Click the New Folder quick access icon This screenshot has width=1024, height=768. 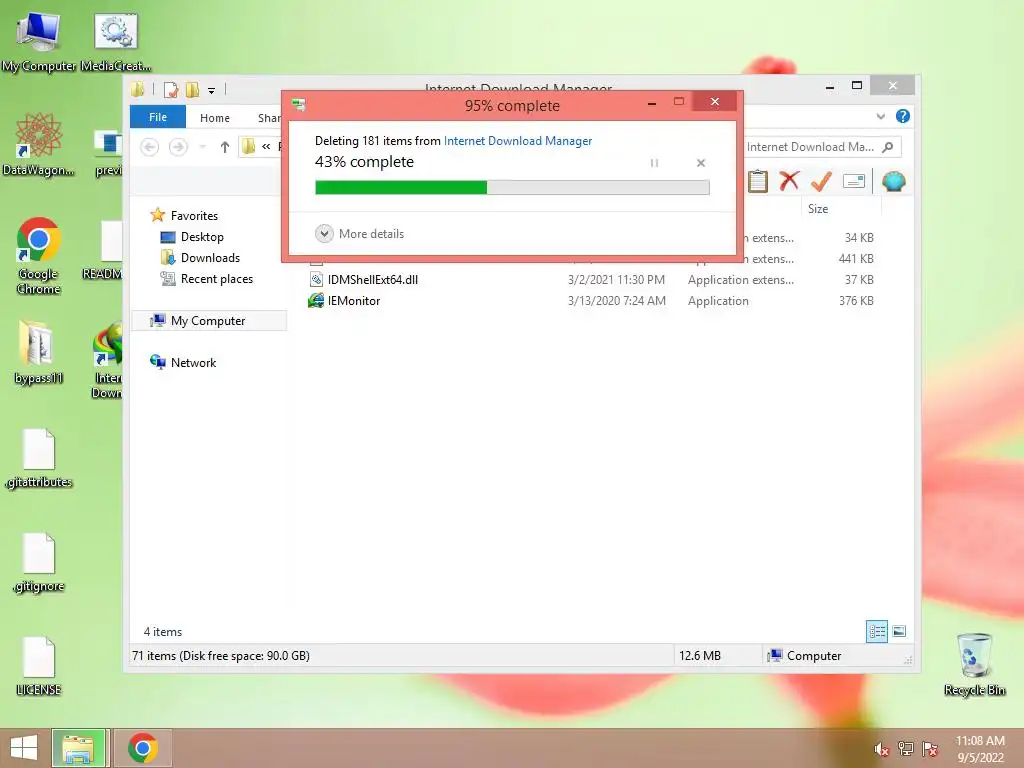(x=192, y=89)
